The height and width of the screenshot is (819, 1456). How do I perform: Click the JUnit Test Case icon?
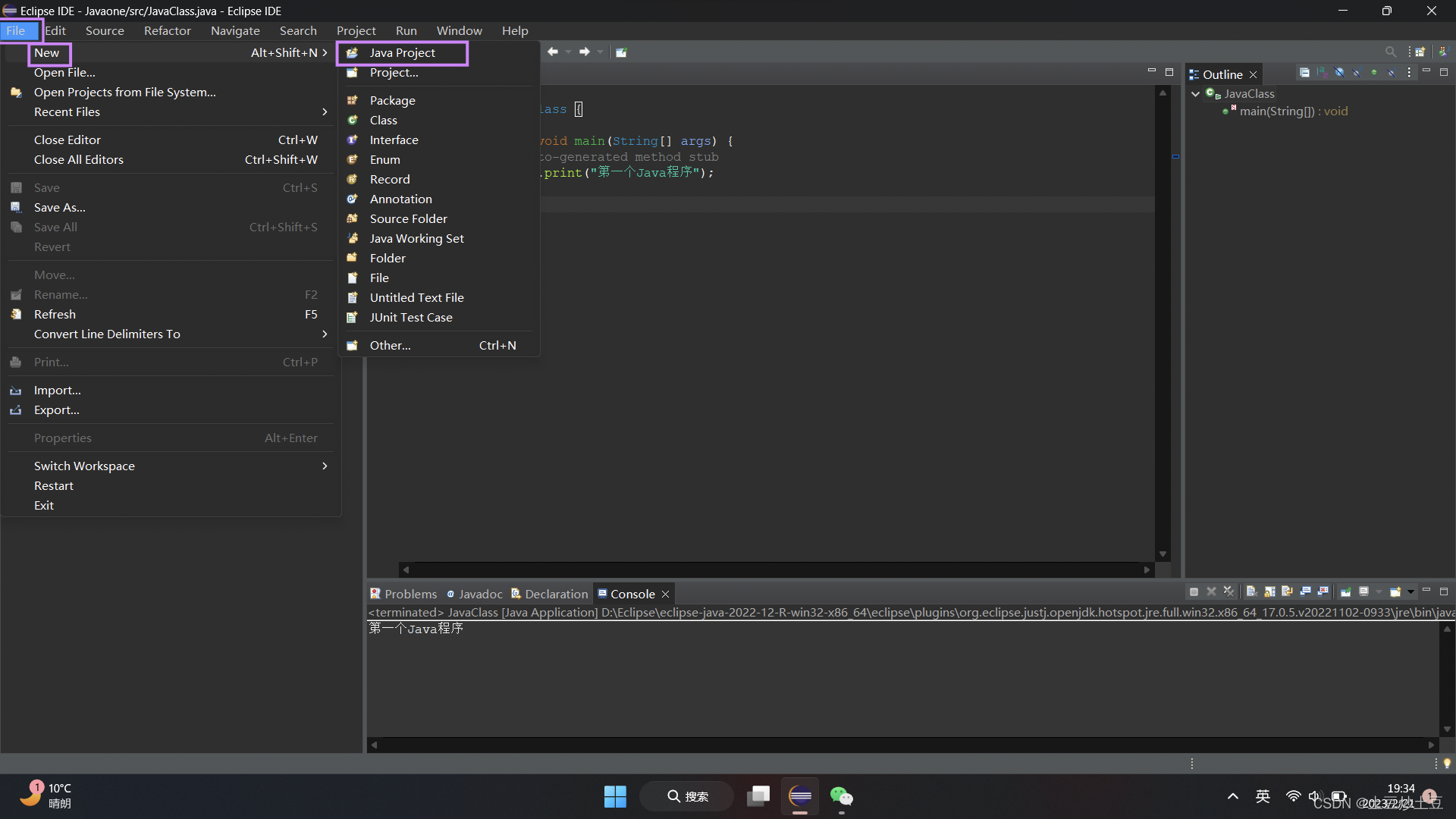[353, 317]
